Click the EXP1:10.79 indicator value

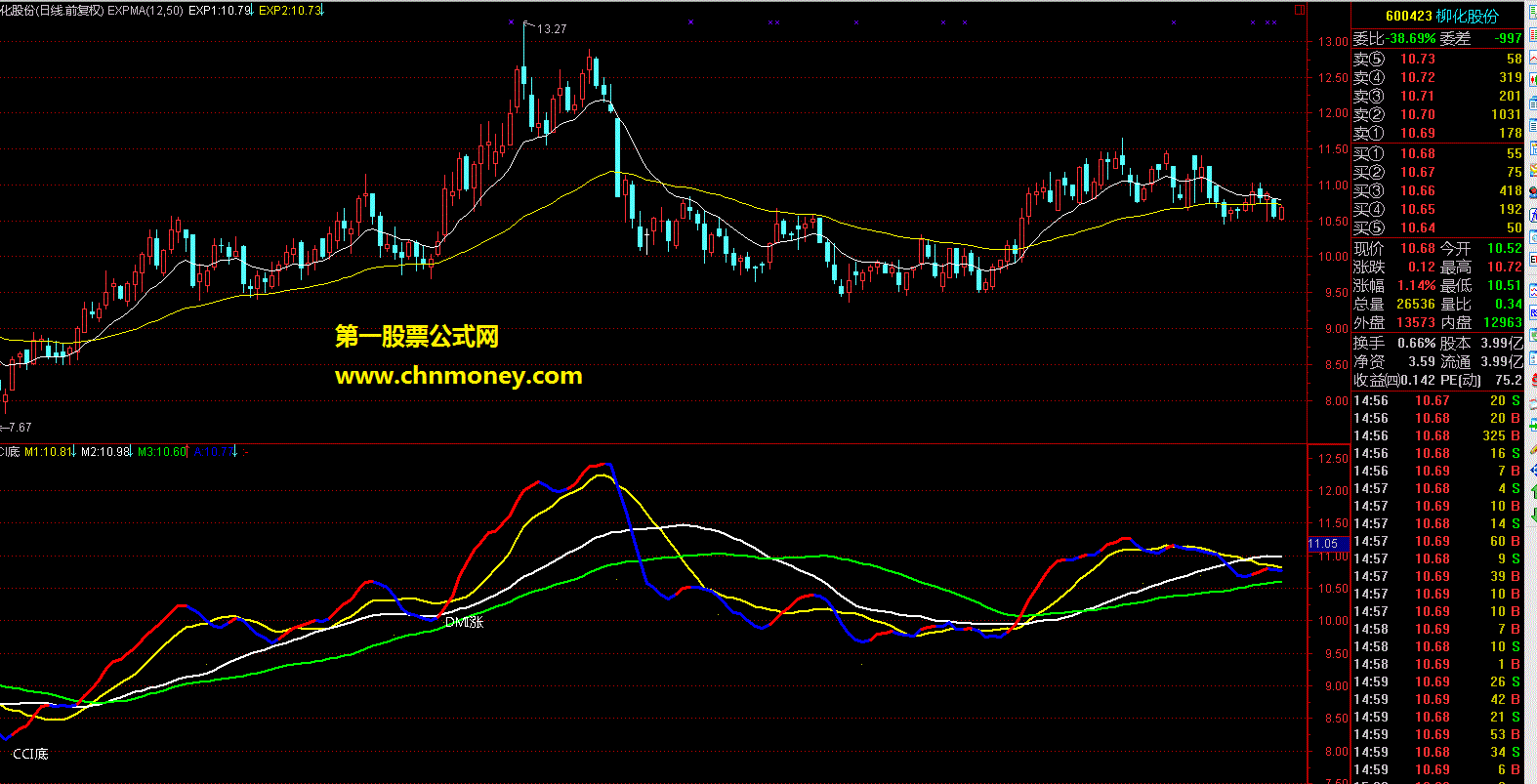click(221, 11)
